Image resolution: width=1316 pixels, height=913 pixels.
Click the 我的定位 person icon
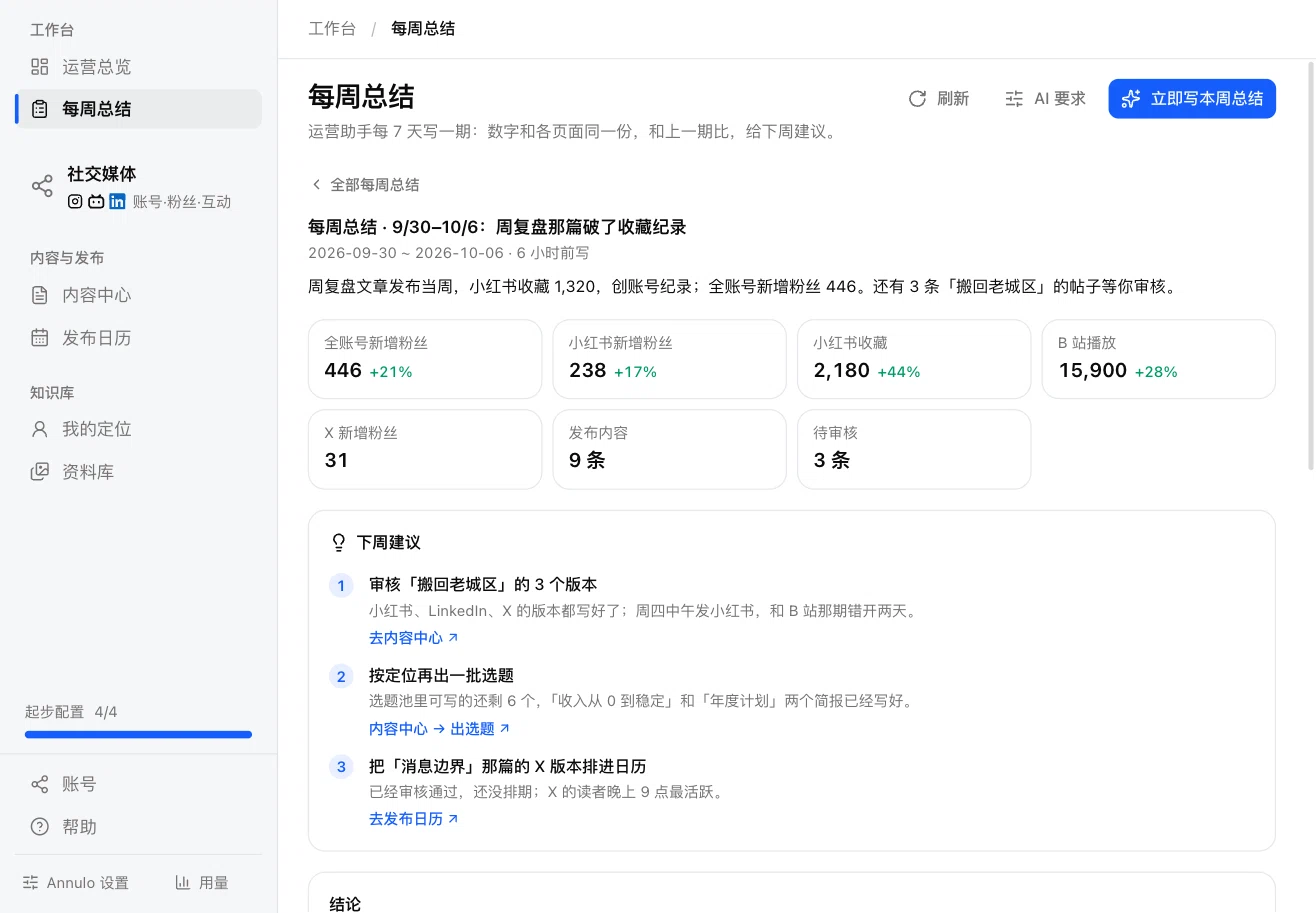[39, 429]
